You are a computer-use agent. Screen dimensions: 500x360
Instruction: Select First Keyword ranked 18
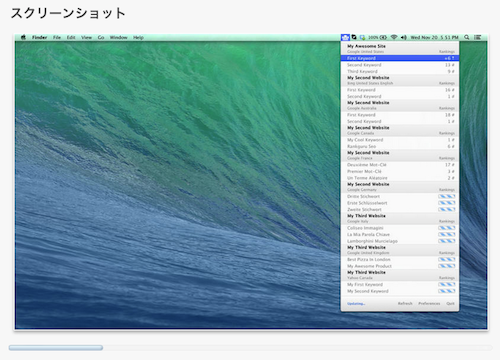[400, 115]
